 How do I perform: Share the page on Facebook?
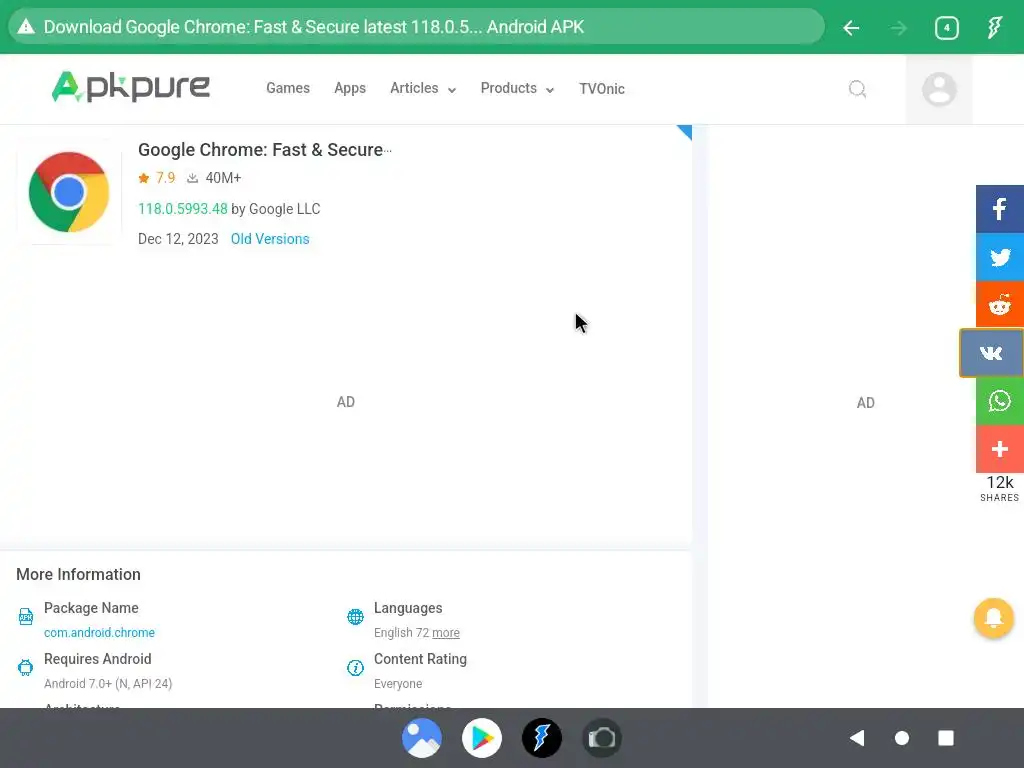[1000, 209]
